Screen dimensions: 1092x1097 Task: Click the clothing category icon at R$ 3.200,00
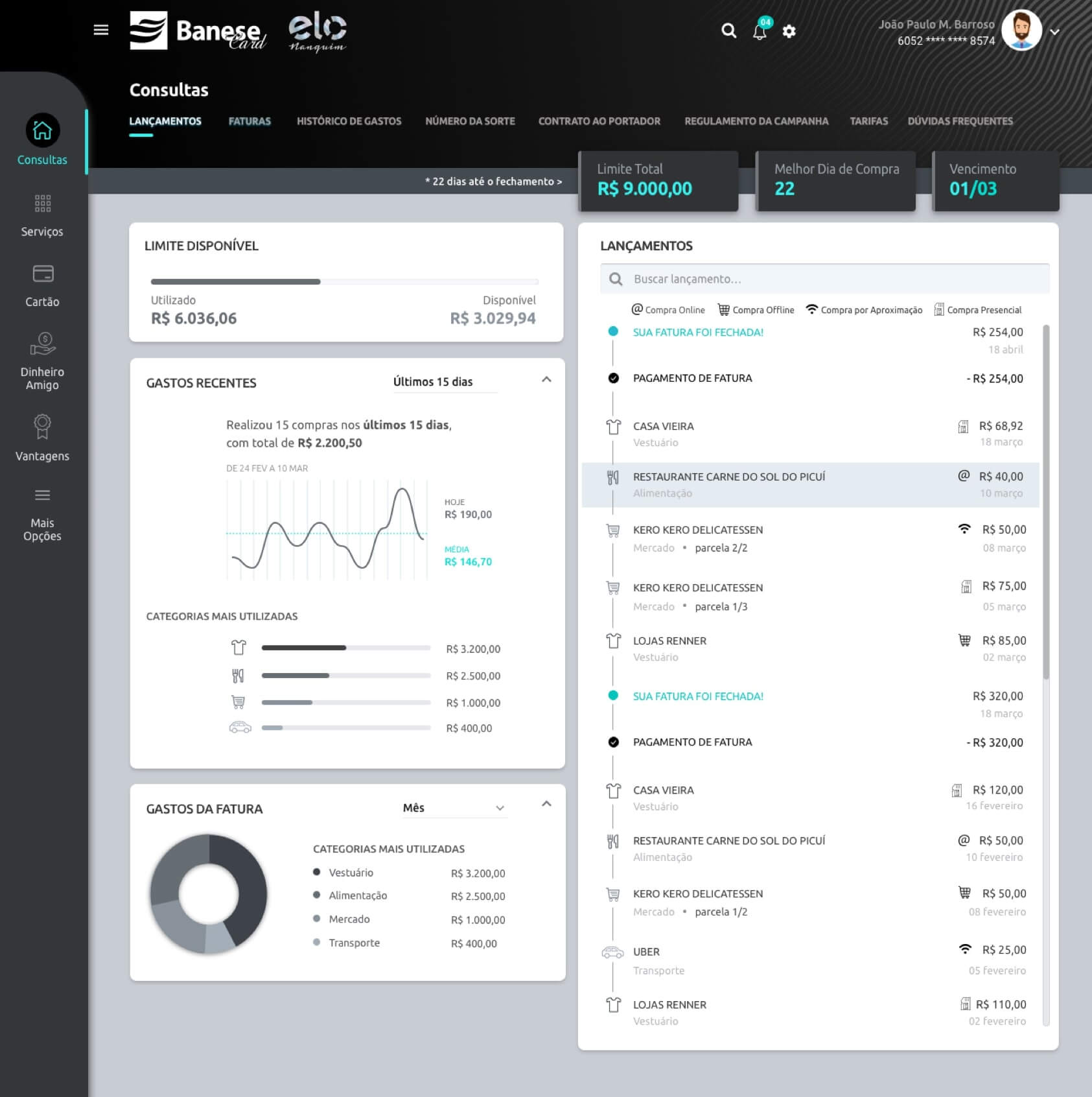coord(238,647)
